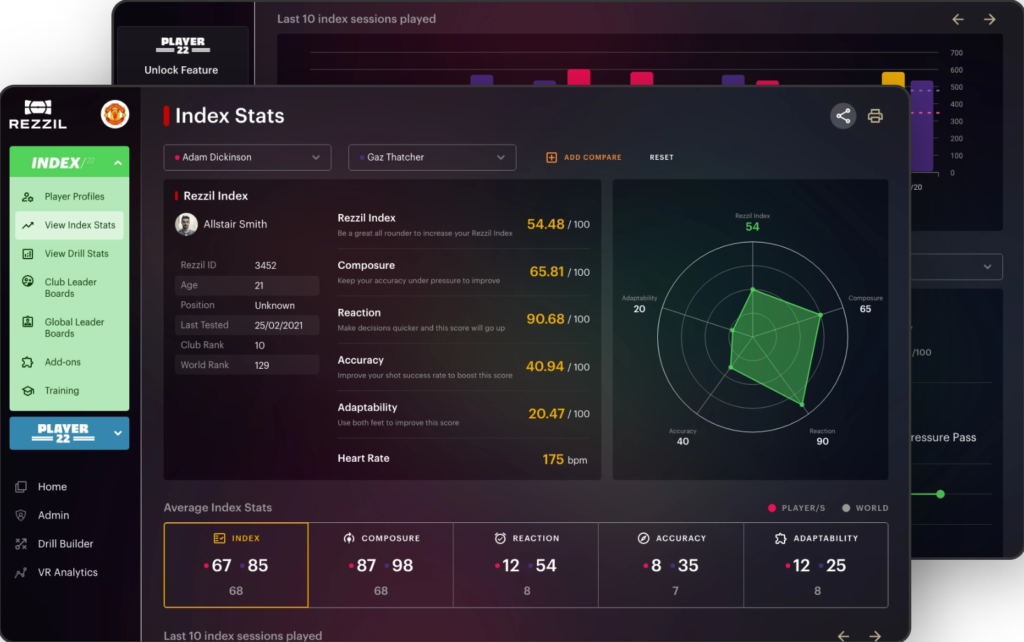Click the radar chart Composure point
The image size is (1024, 642).
click(x=820, y=315)
